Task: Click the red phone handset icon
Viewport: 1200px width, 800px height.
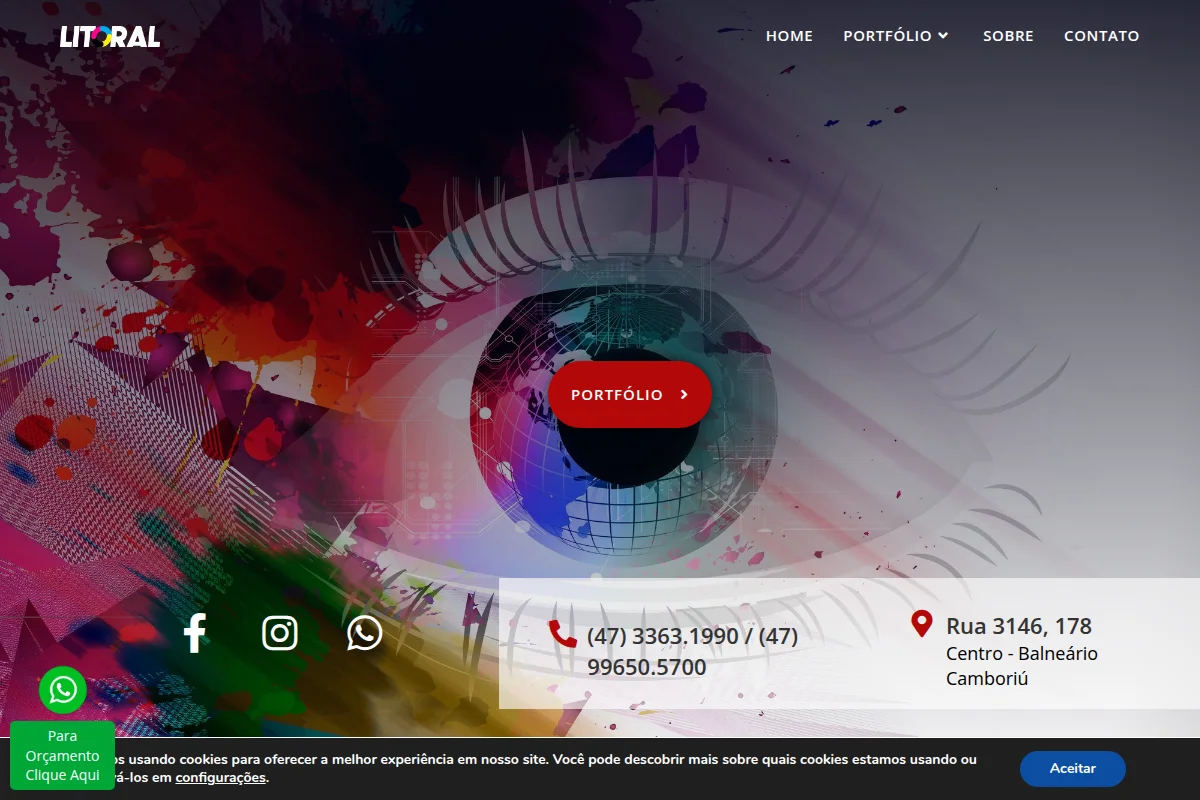Action: pyautogui.click(x=563, y=634)
